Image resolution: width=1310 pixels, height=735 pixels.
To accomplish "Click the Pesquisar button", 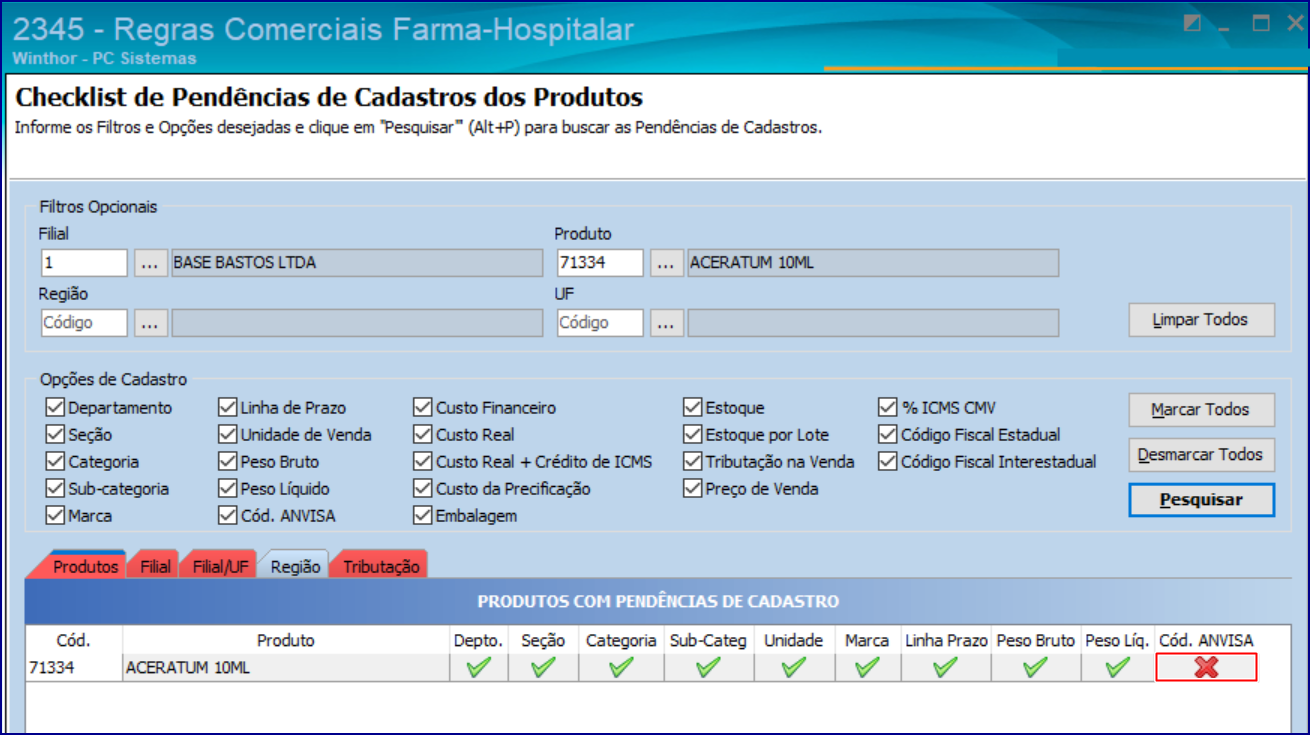I will tap(1201, 500).
